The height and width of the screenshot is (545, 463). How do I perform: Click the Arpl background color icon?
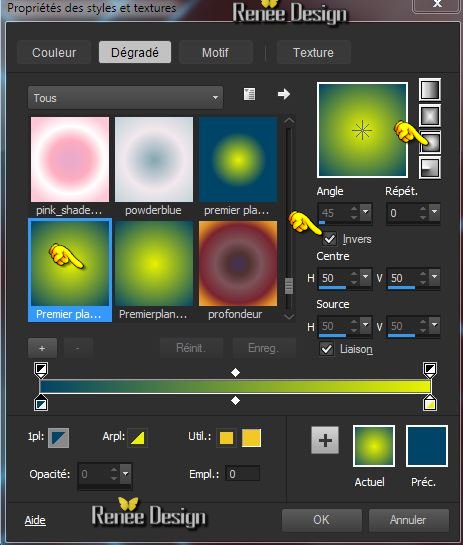point(138,438)
